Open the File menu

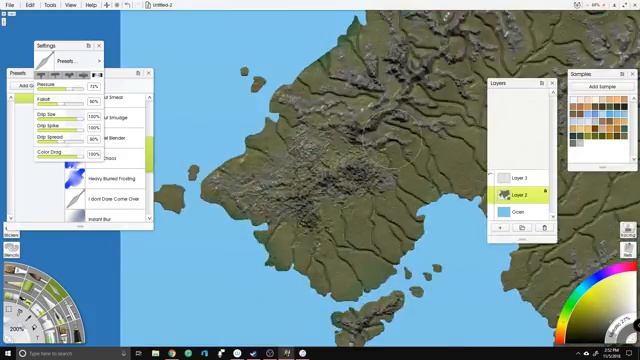(10, 5)
